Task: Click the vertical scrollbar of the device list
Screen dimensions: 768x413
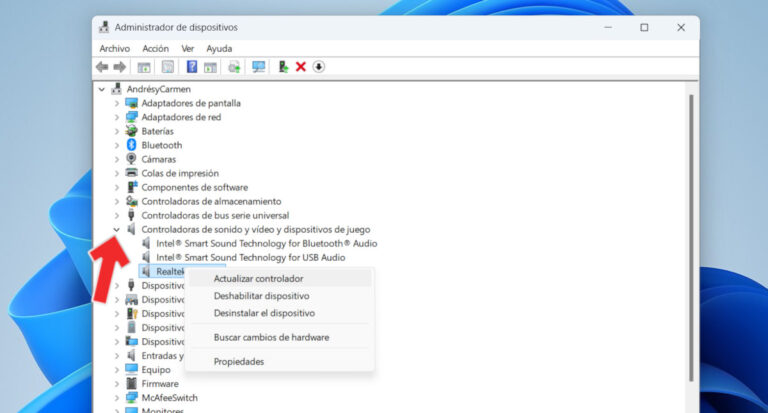Action: (x=689, y=240)
